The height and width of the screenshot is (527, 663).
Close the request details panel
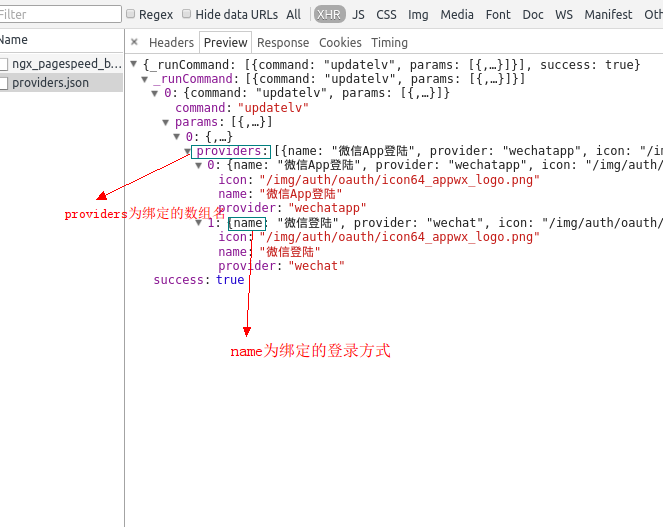click(x=135, y=43)
